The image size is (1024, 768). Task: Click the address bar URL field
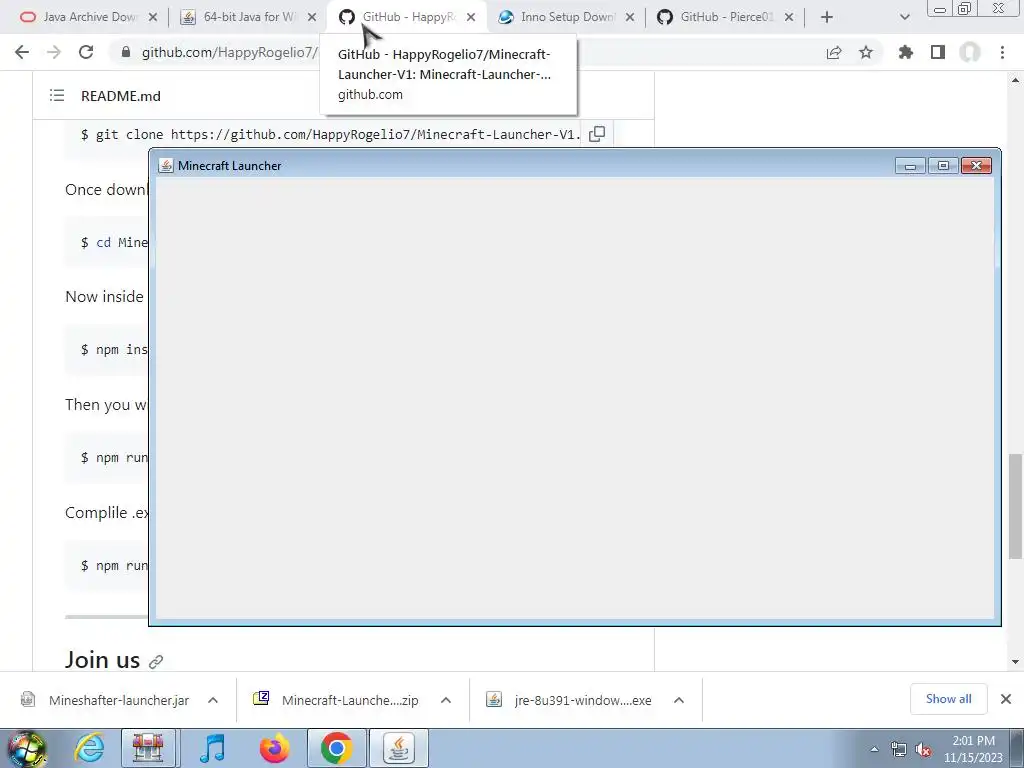(229, 52)
